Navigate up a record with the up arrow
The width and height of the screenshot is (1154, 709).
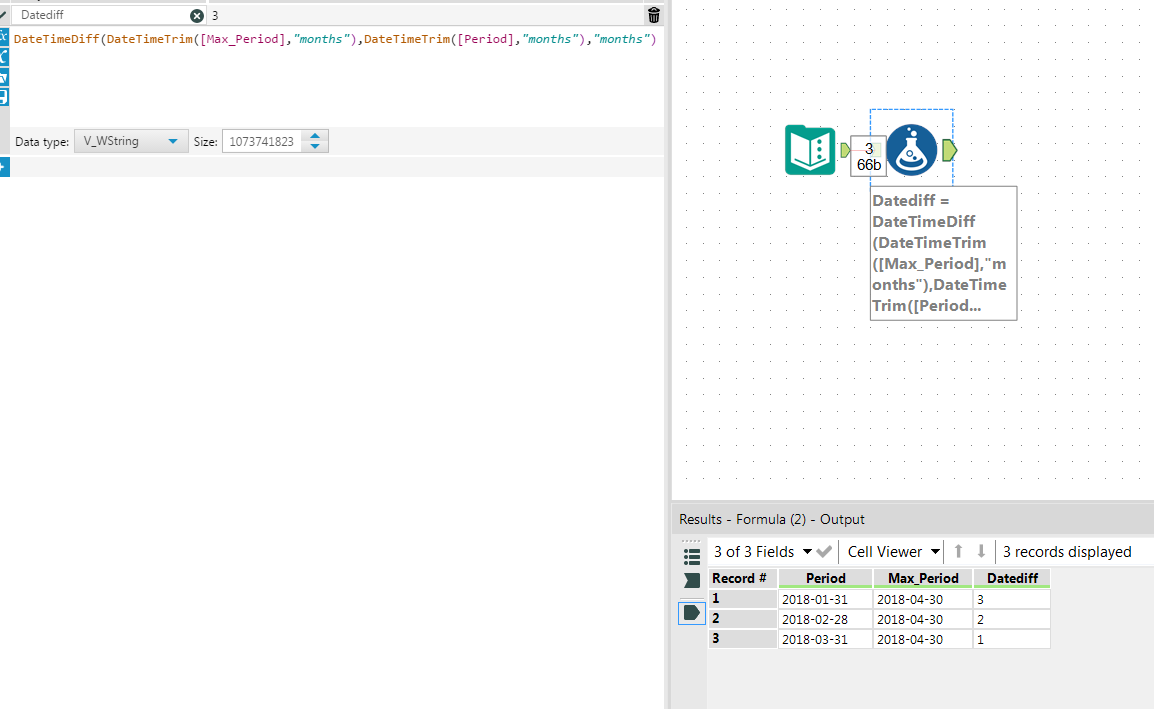pyautogui.click(x=957, y=551)
